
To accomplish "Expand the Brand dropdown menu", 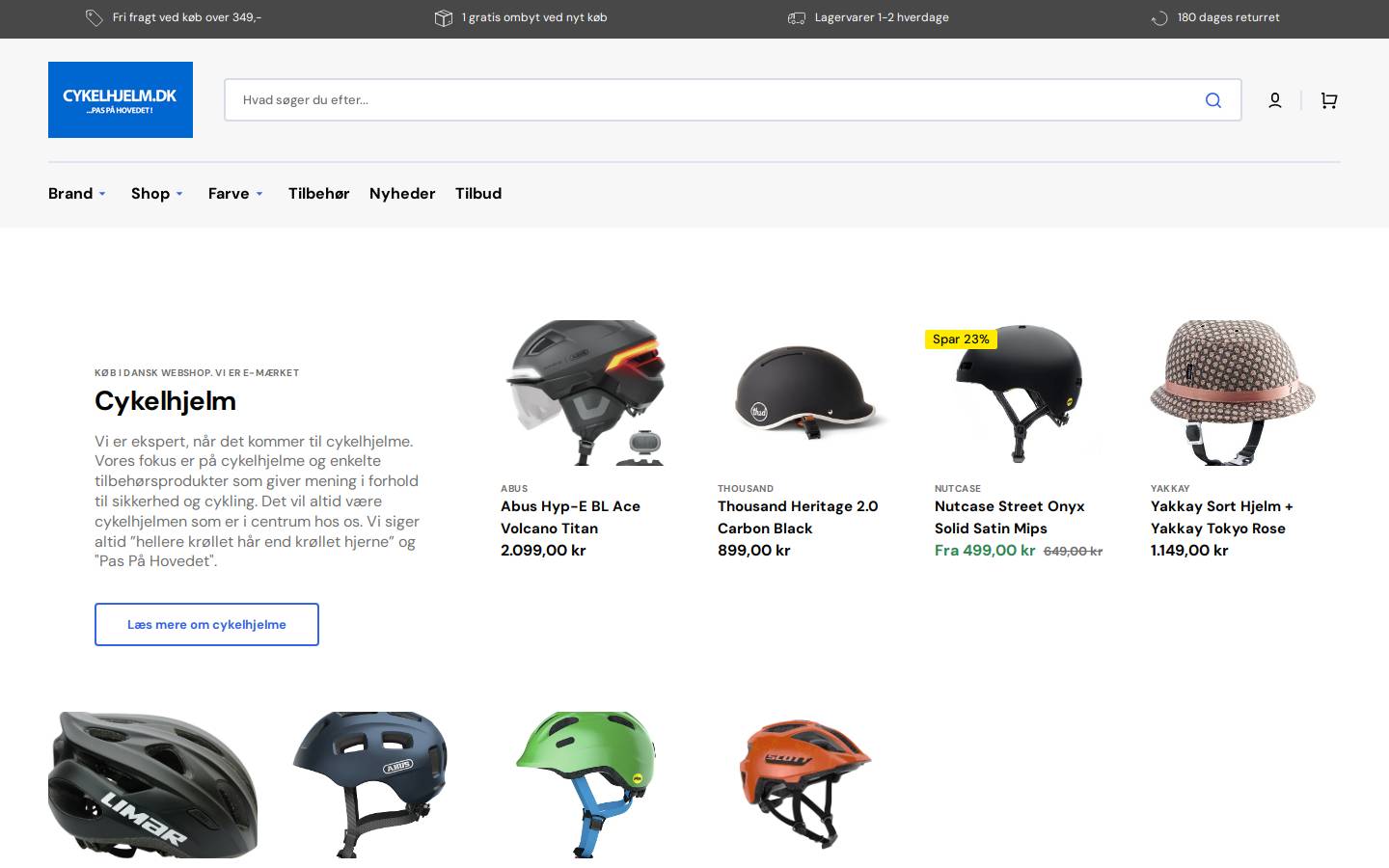I will pos(77,194).
